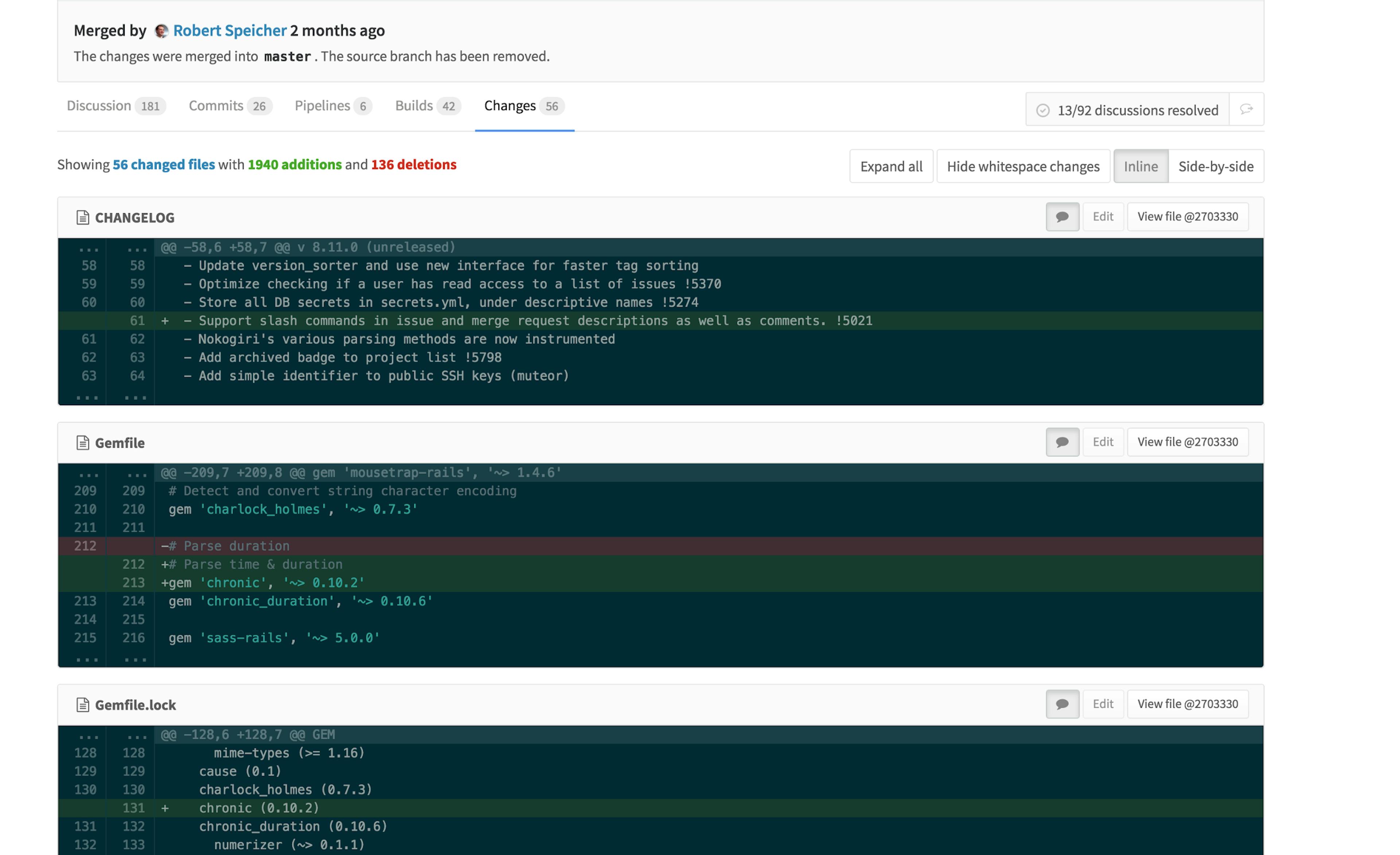The width and height of the screenshot is (1400, 855).
Task: Toggle comments on Gemfile.lock diff
Action: tap(1062, 704)
